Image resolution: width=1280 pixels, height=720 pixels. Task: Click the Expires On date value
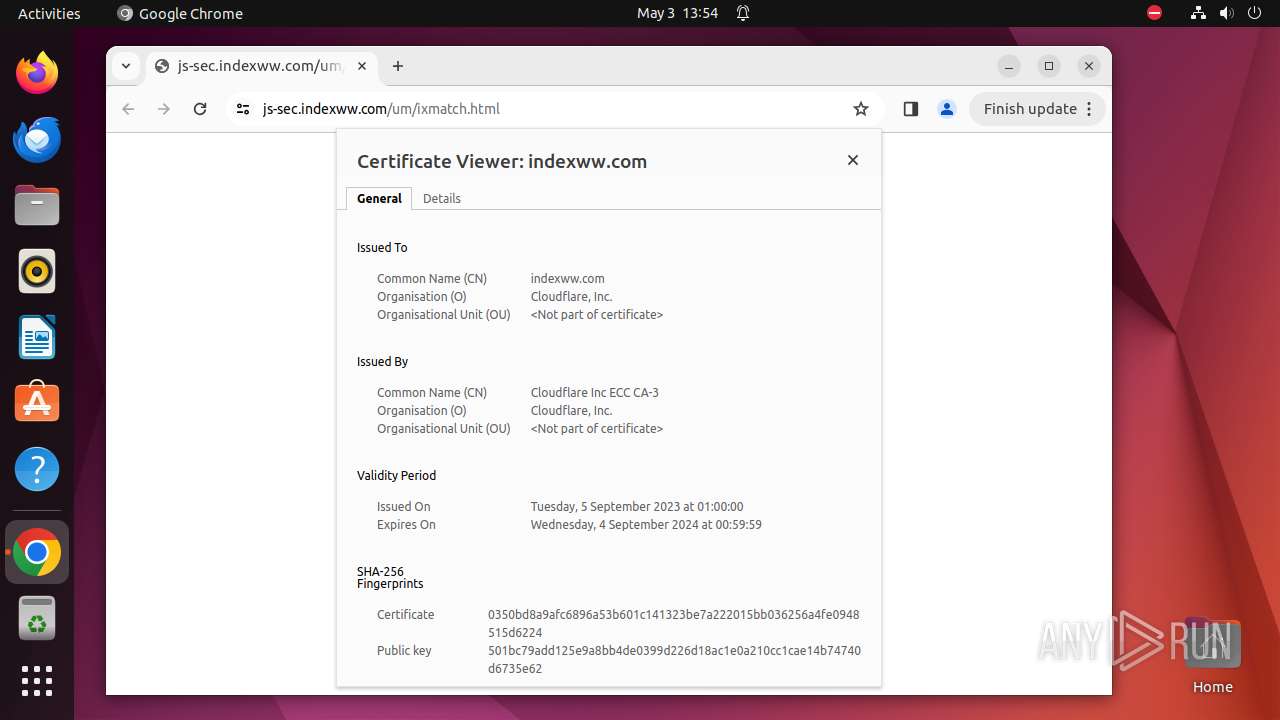pyautogui.click(x=646, y=525)
